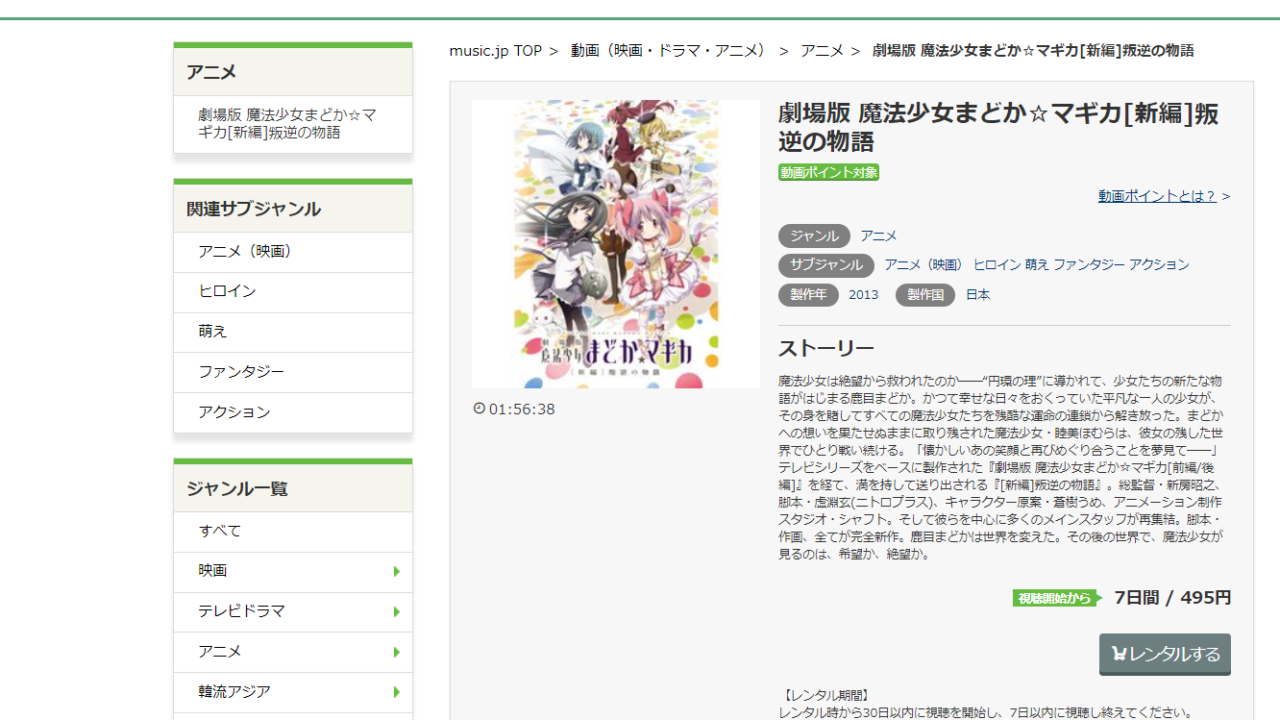This screenshot has height=720, width=1280.
Task: Click the 製作国 label pill
Action: point(925,295)
